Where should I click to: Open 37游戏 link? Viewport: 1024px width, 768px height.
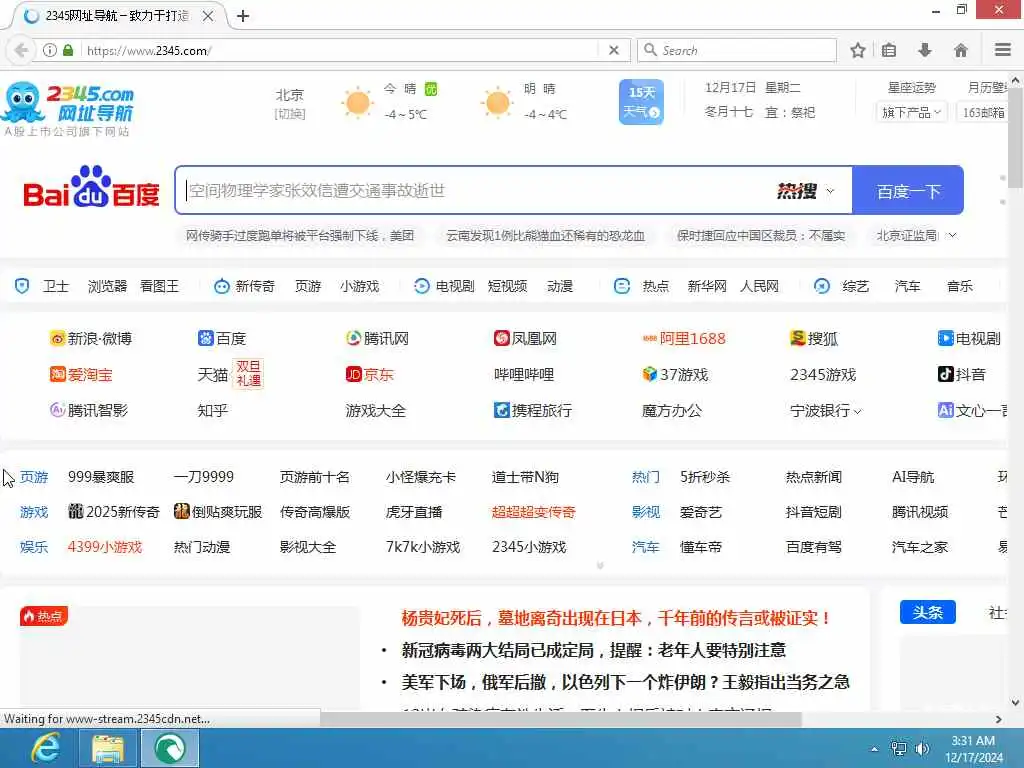pos(675,374)
